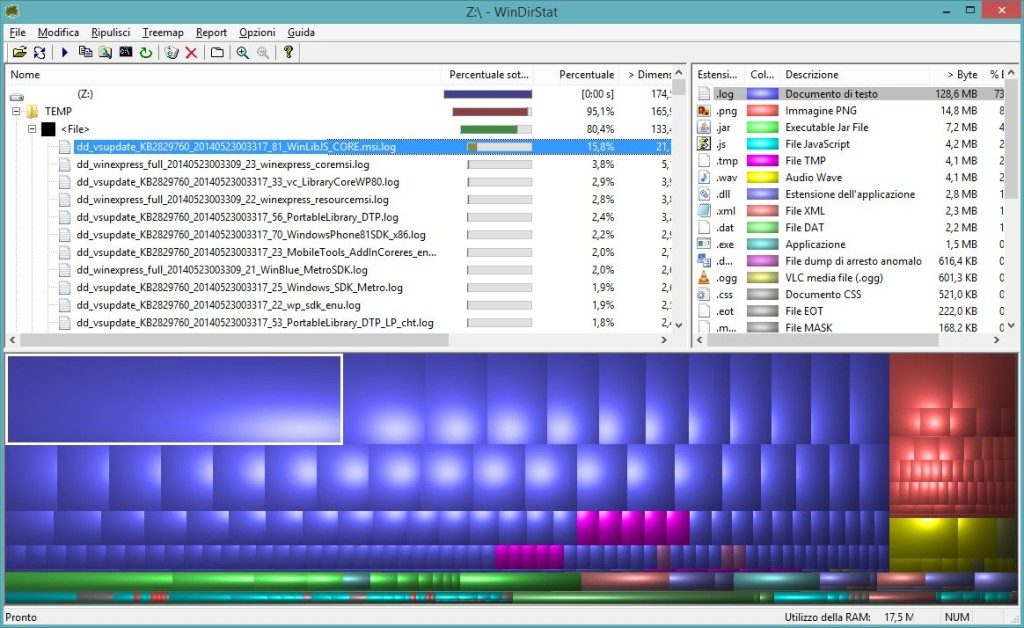Sort by the Nome column header
Image resolution: width=1024 pixels, height=628 pixels.
pyautogui.click(x=223, y=74)
